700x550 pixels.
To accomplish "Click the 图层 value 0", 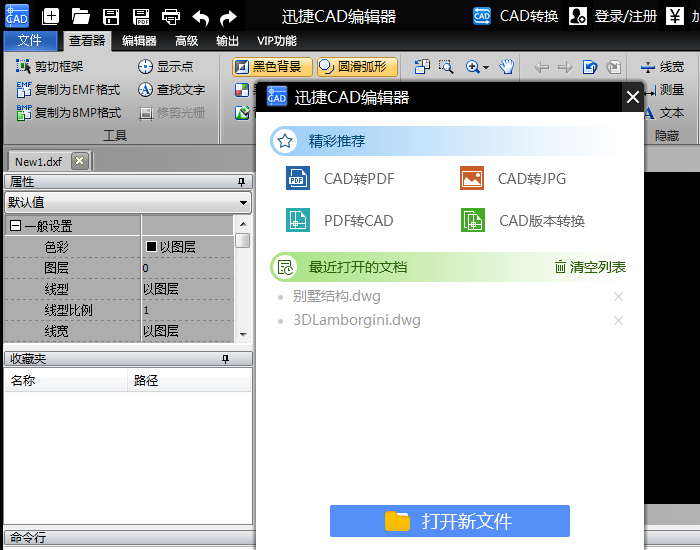I will [188, 268].
